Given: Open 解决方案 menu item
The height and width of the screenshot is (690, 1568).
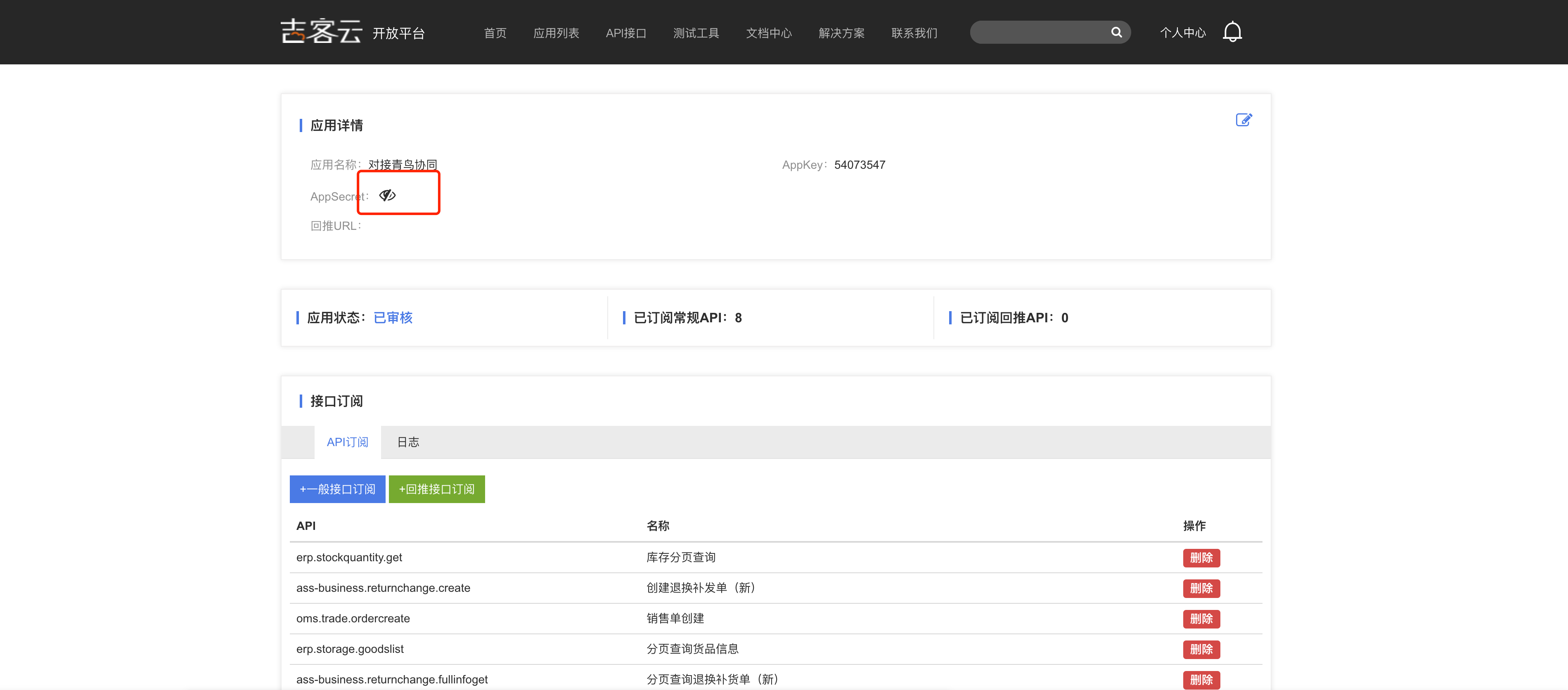Looking at the screenshot, I should point(841,33).
